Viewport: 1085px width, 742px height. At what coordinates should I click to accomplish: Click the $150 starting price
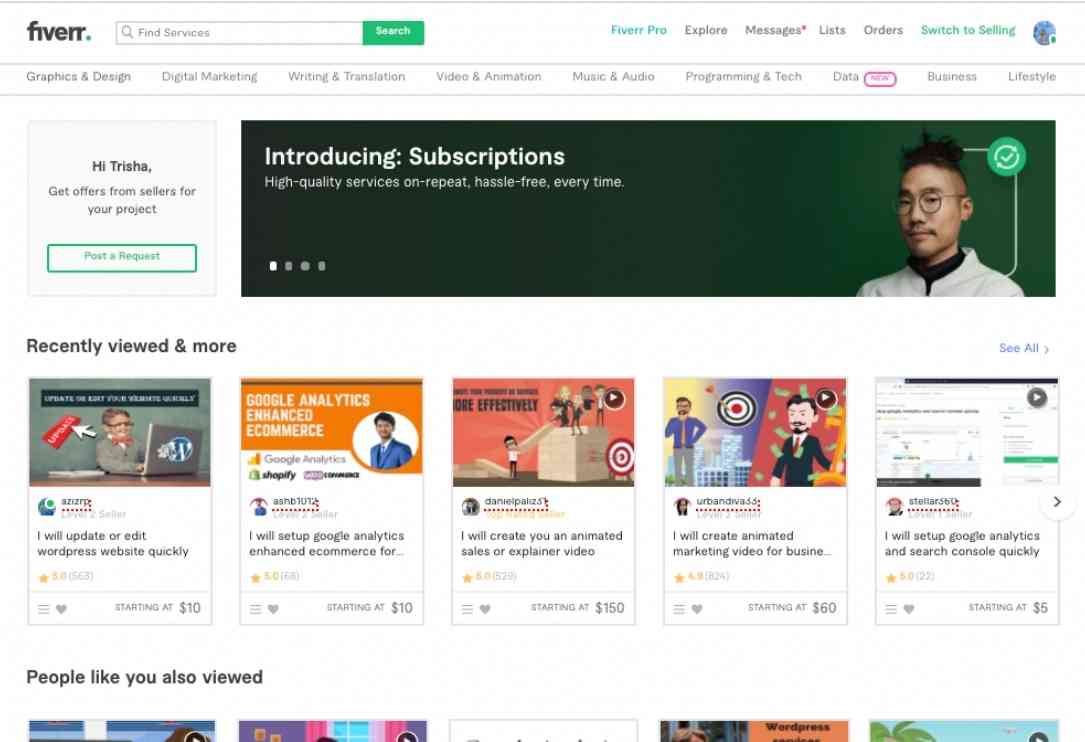[610, 608]
